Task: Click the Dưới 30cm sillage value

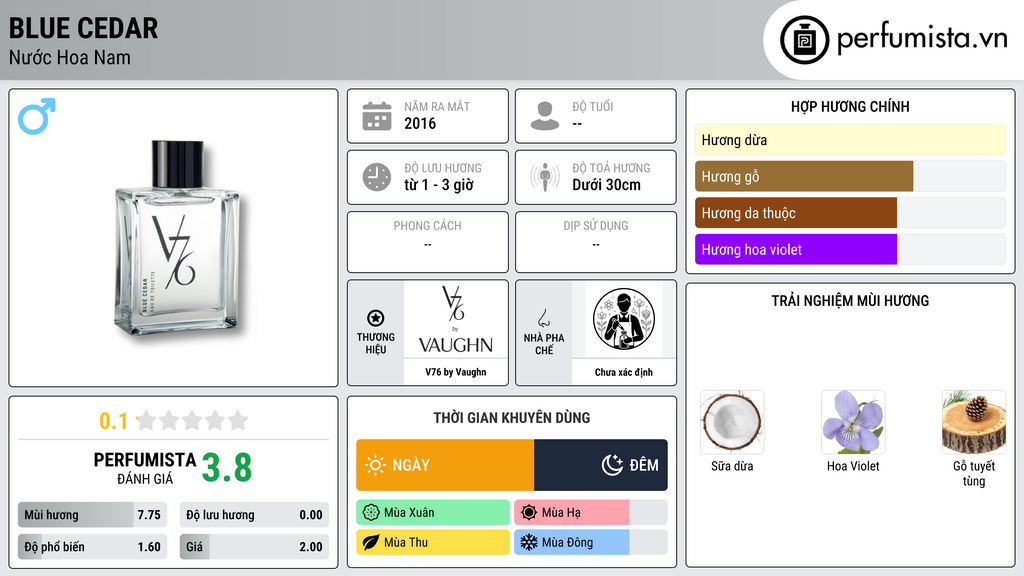Action: (606, 185)
